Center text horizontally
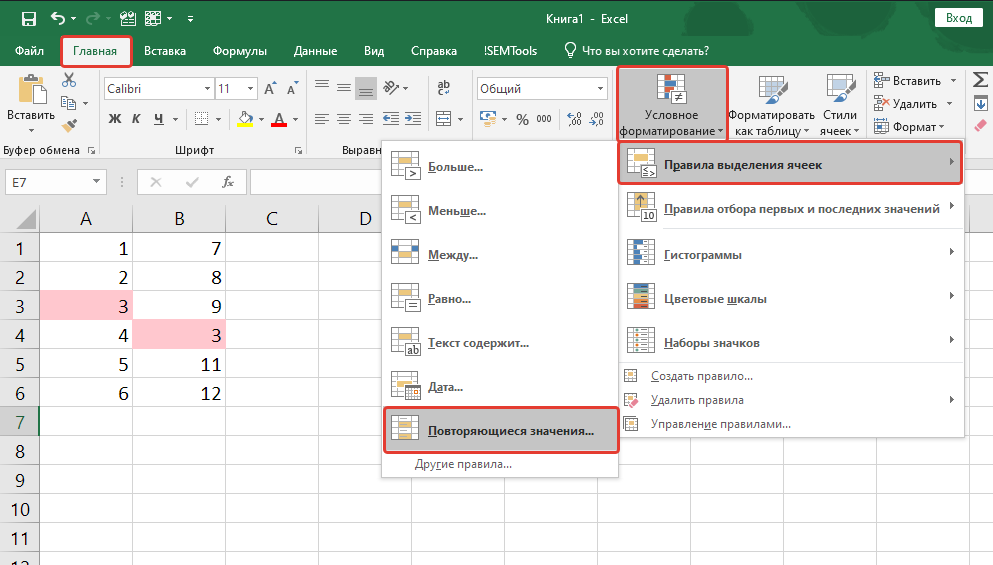Image resolution: width=993 pixels, height=565 pixels. pyautogui.click(x=344, y=118)
